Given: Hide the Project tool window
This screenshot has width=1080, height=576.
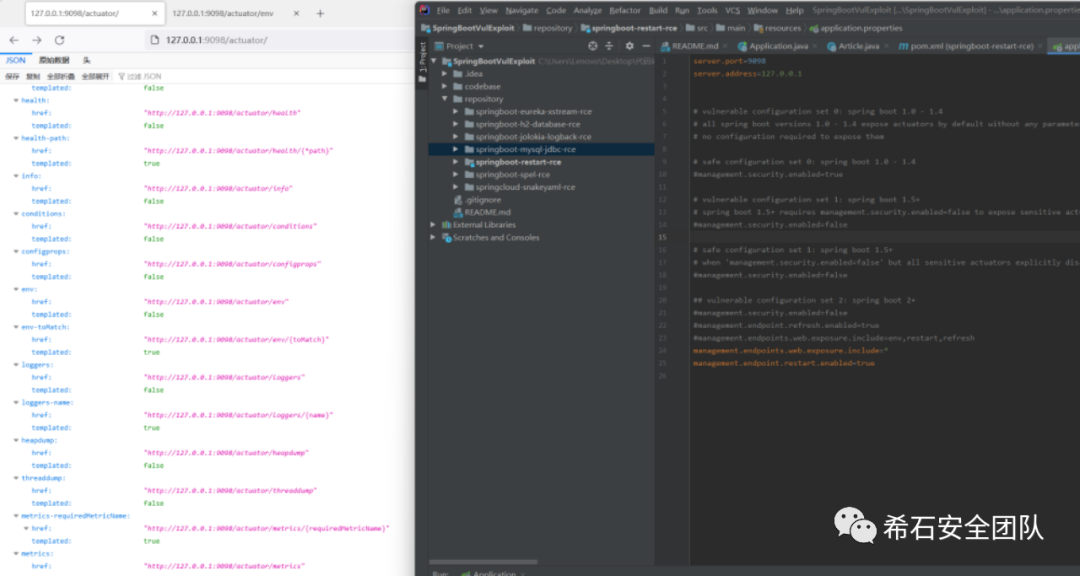Looking at the screenshot, I should pos(646,46).
